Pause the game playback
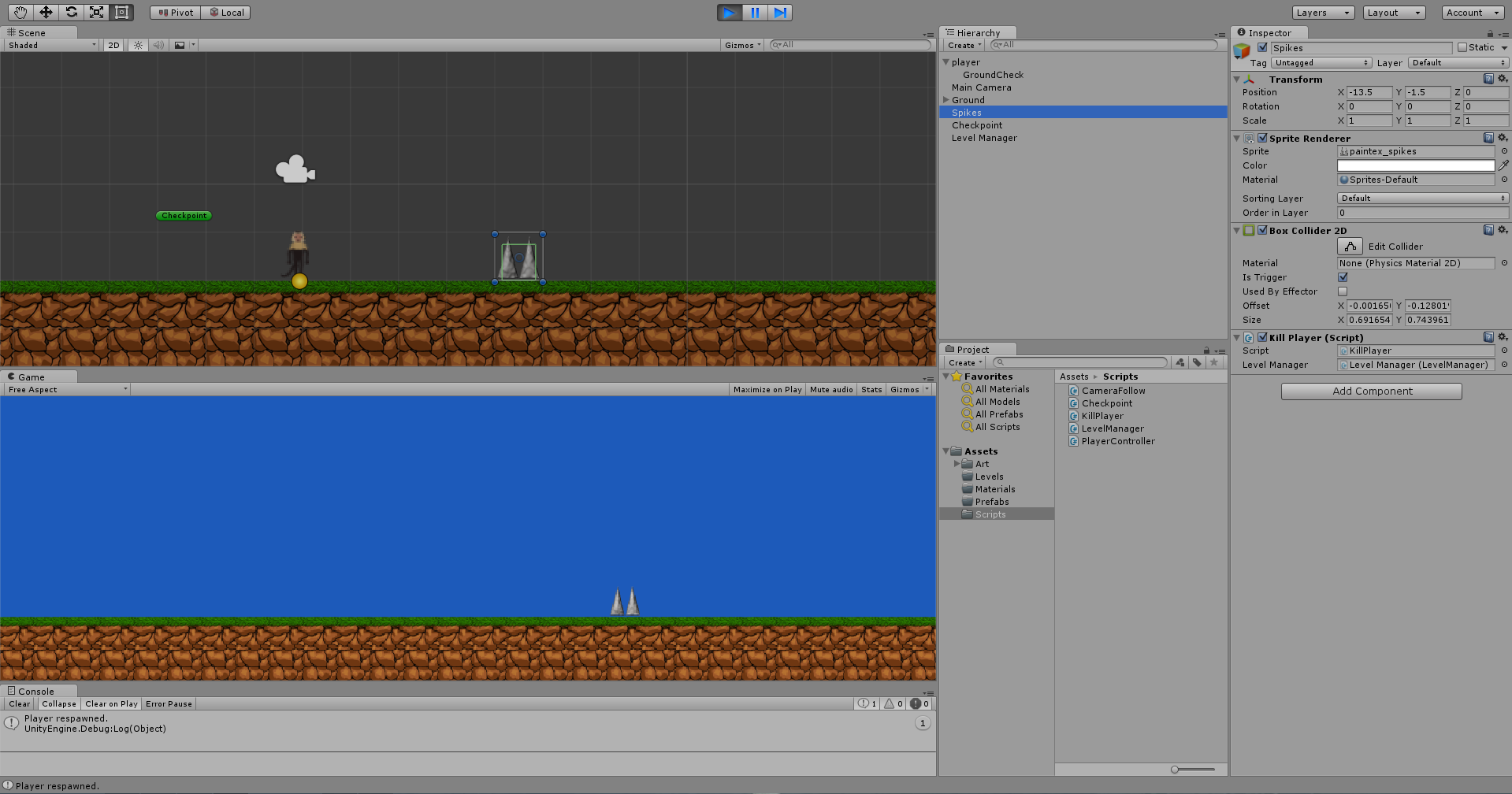 tap(755, 13)
